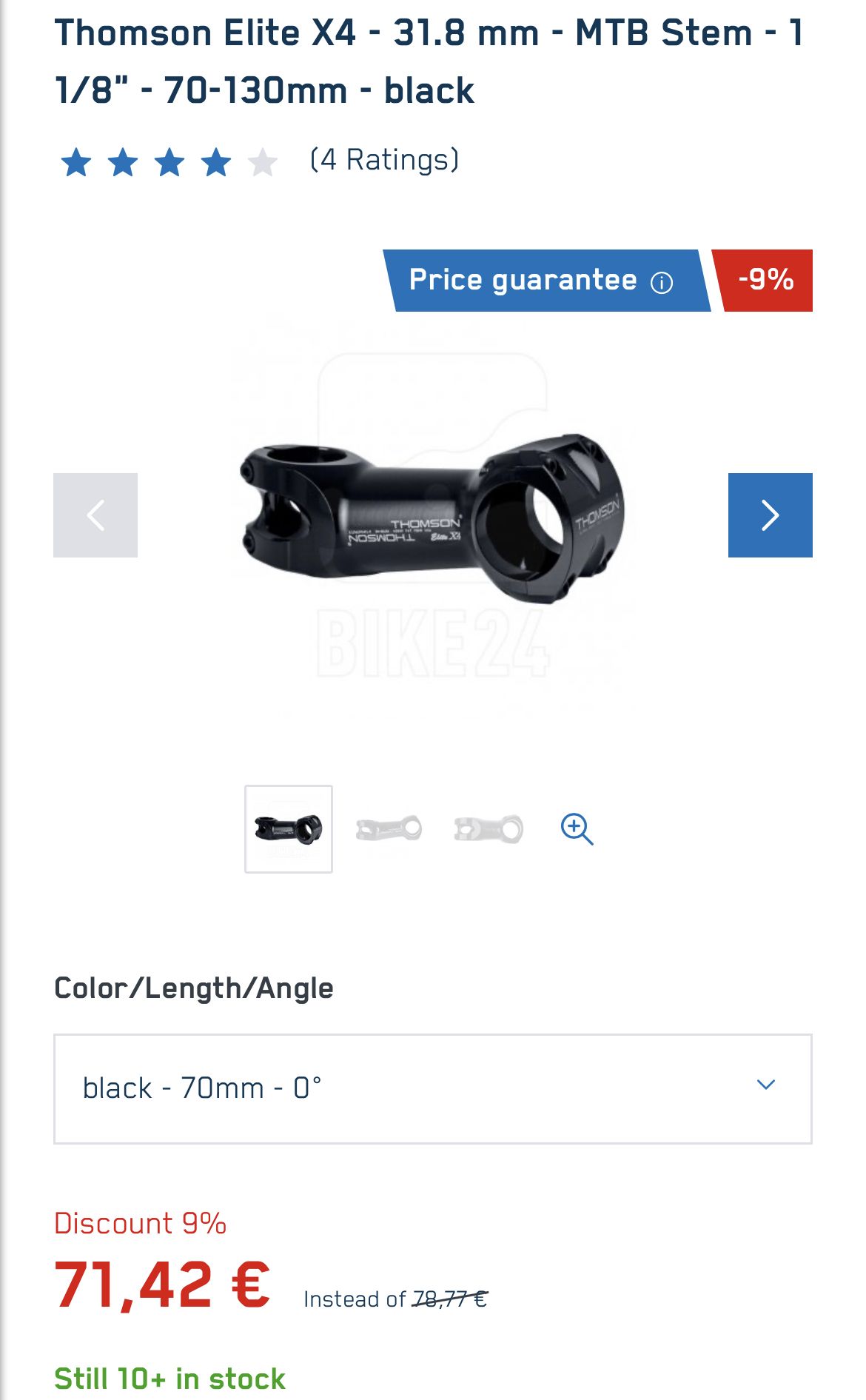This screenshot has height=1400, width=866.
Task: Click the fifth grey rating star
Action: (x=263, y=162)
